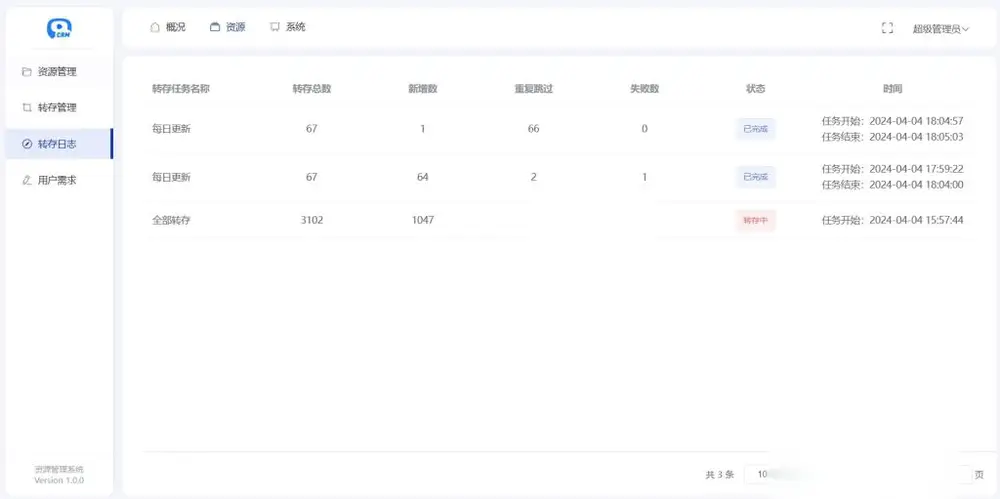Click 任务开始 2024-04-04 15:57:44 timestamp

pyautogui.click(x=893, y=220)
